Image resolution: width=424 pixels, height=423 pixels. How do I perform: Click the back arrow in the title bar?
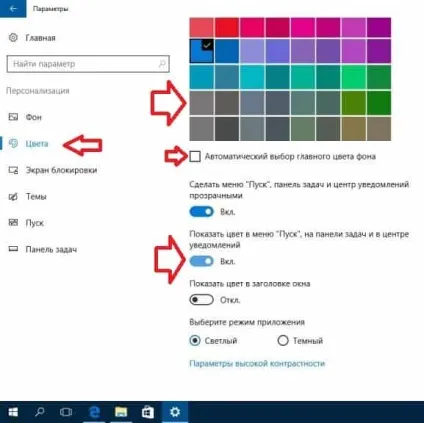(x=13, y=8)
